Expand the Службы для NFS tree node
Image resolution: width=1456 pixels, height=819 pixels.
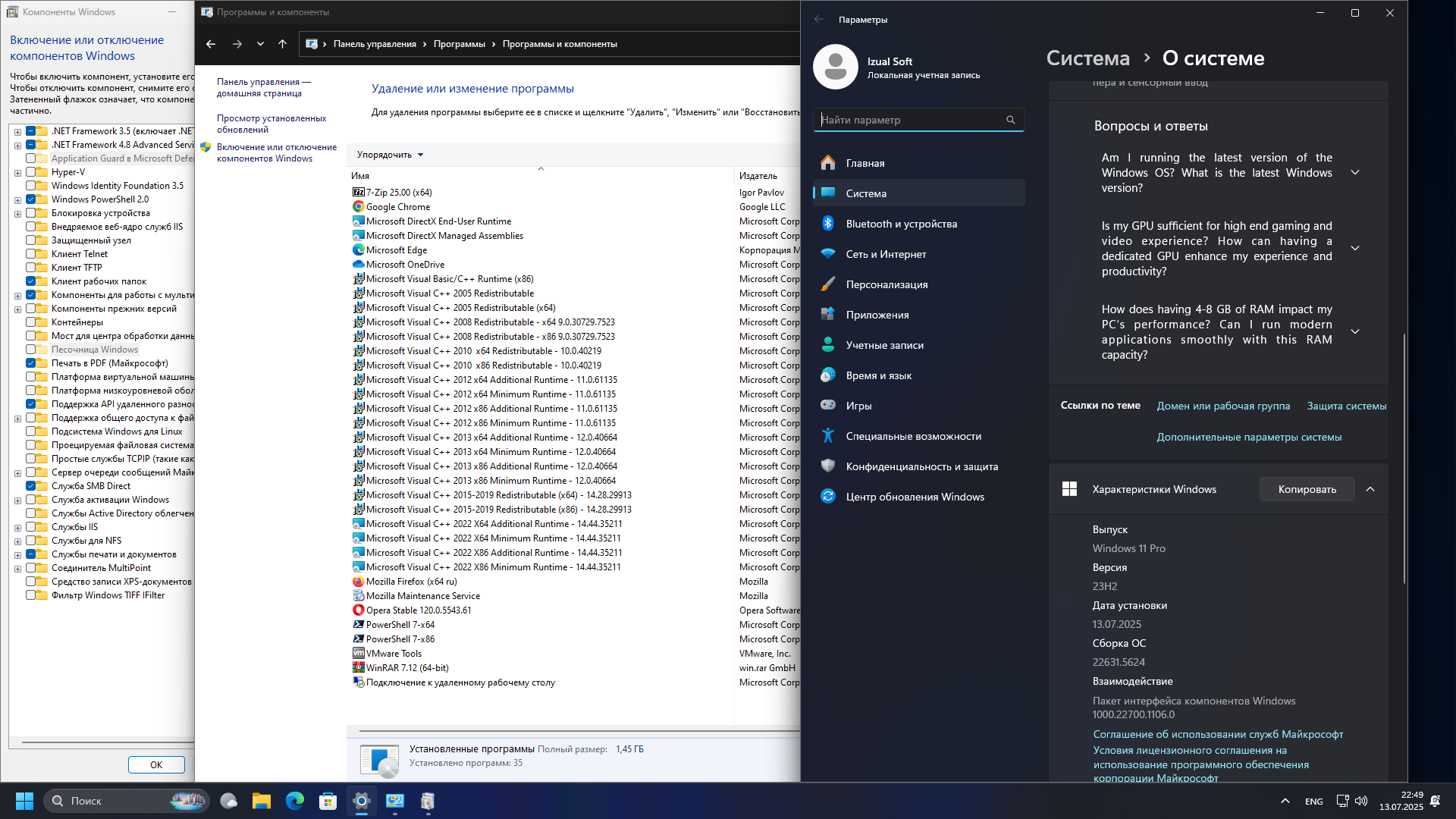(17, 541)
